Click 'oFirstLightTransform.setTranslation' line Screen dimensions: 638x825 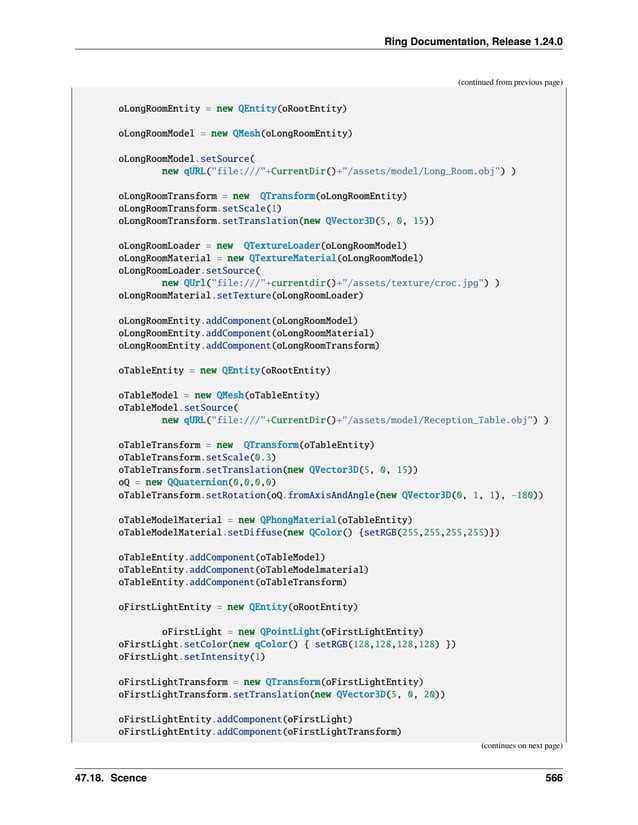coord(281,695)
